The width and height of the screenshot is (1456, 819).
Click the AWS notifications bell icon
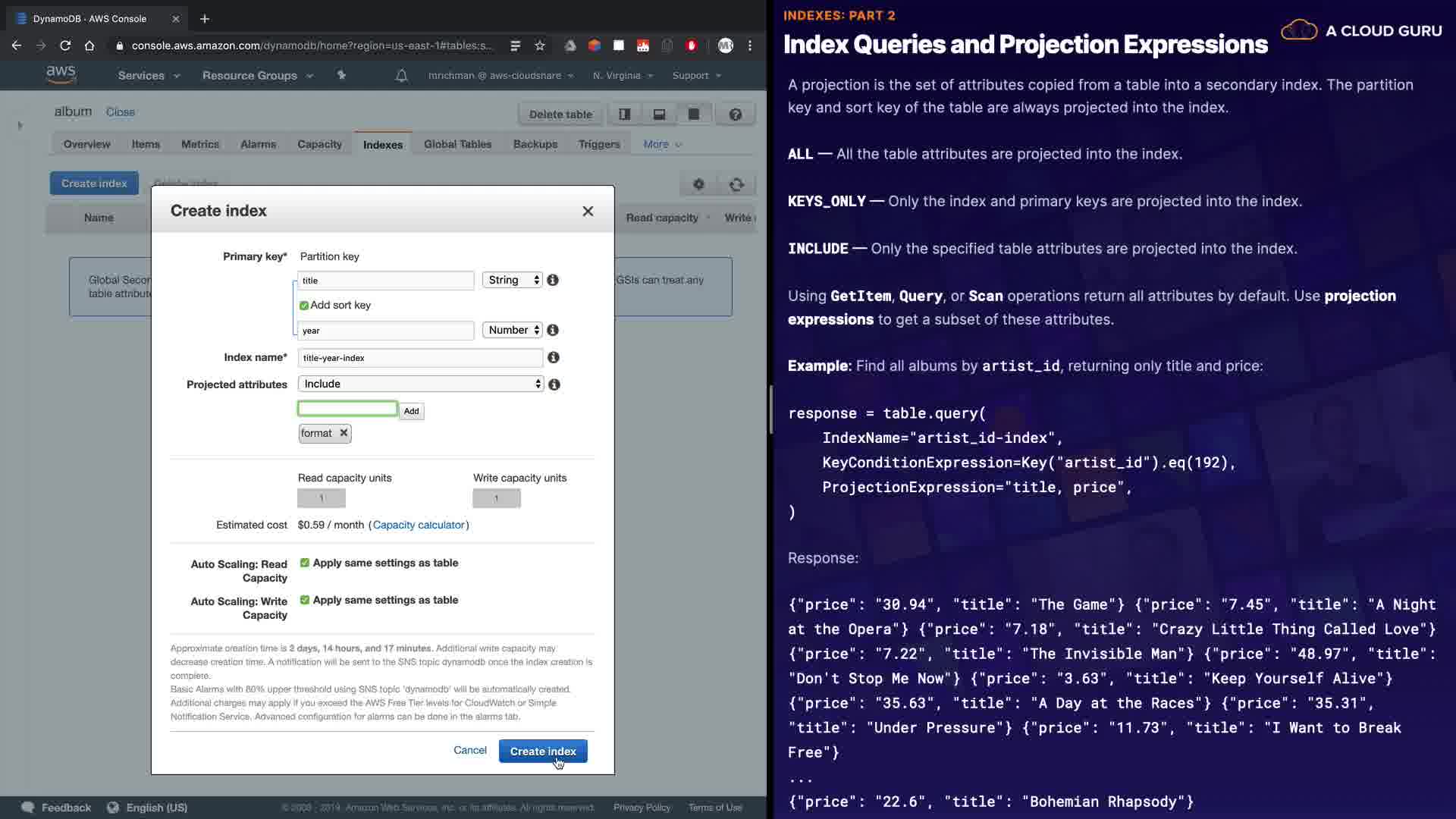[x=402, y=76]
